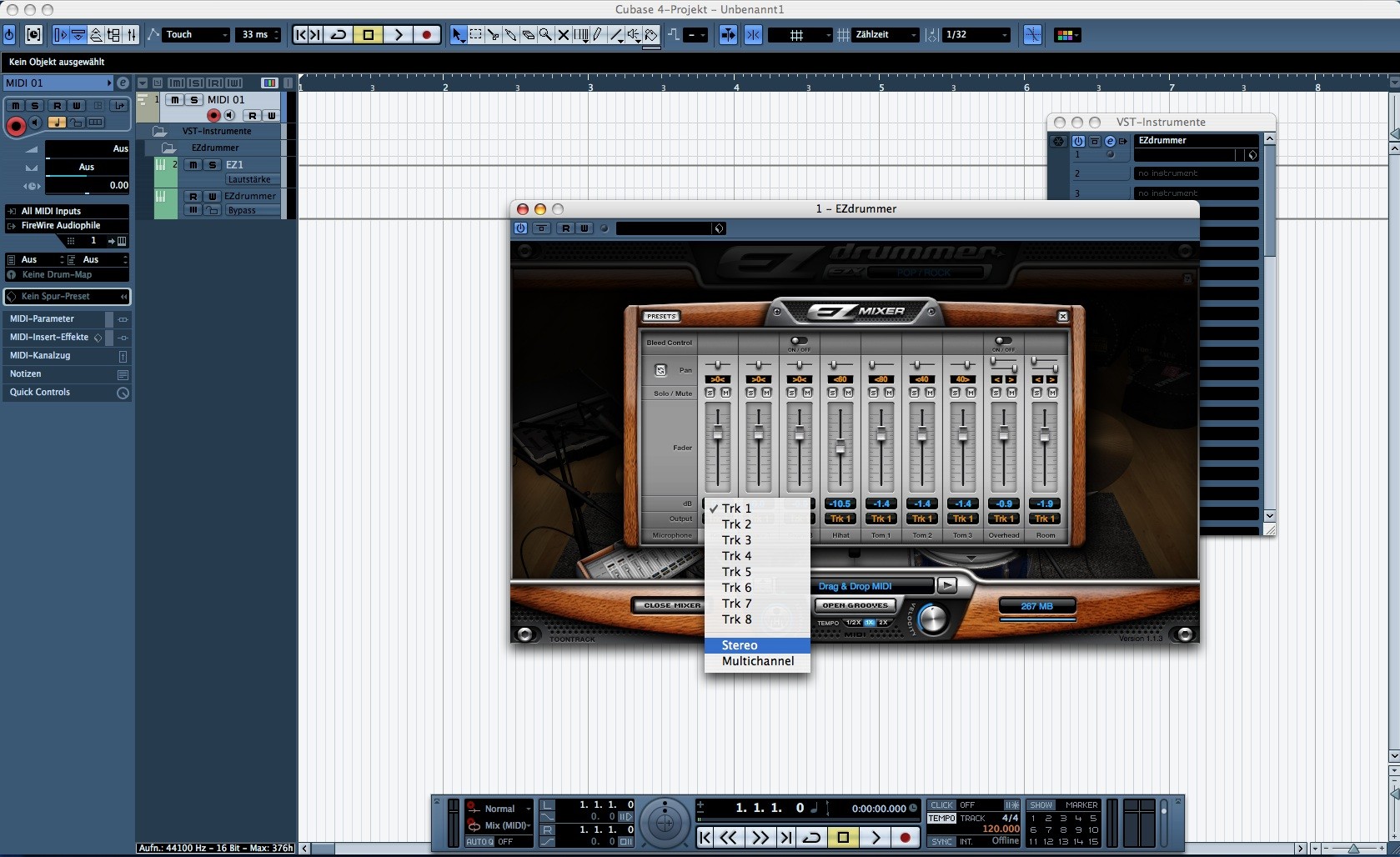Click the transport panel jog wheel
The image size is (1400, 857).
[x=665, y=823]
